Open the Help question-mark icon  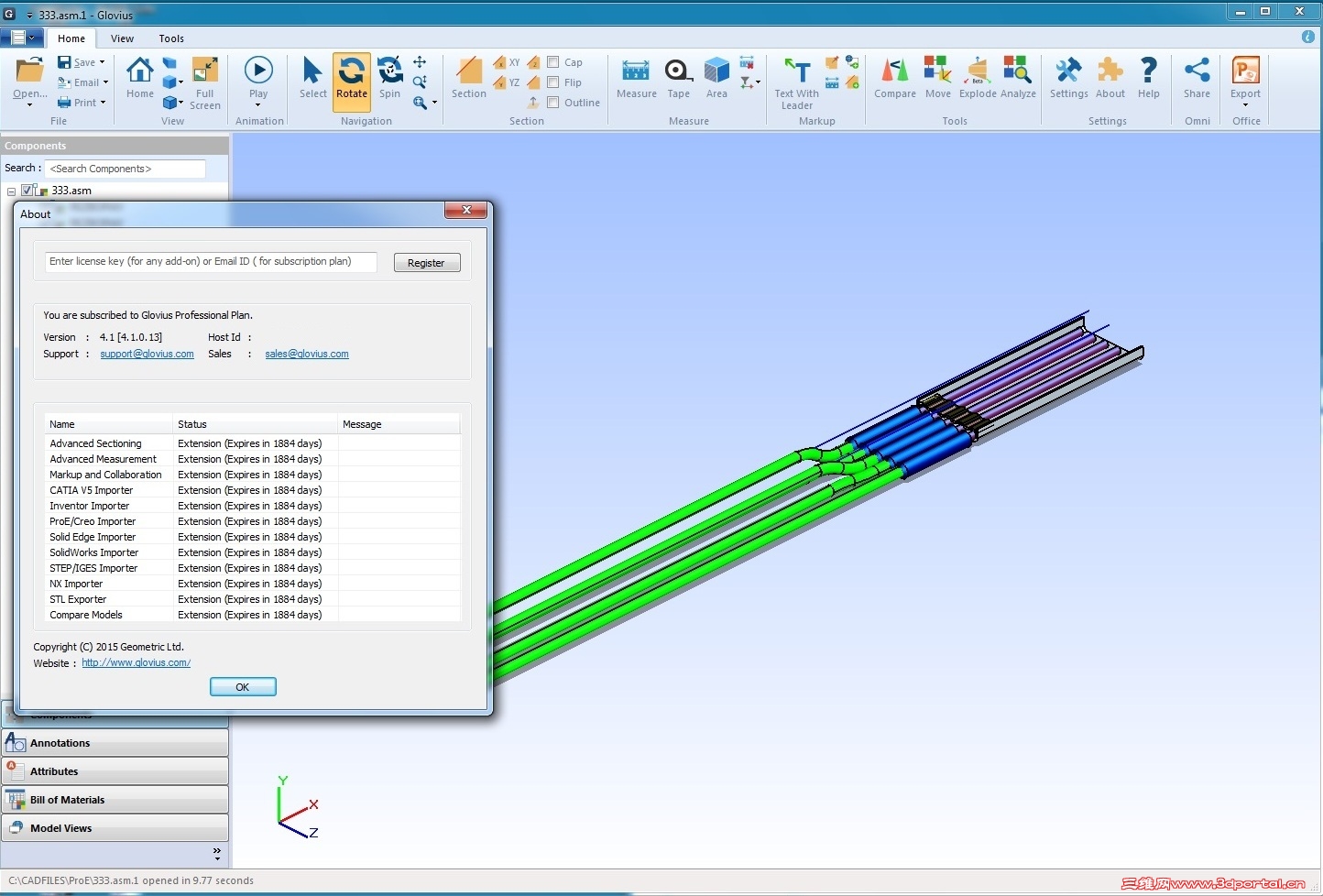pos(1149,71)
